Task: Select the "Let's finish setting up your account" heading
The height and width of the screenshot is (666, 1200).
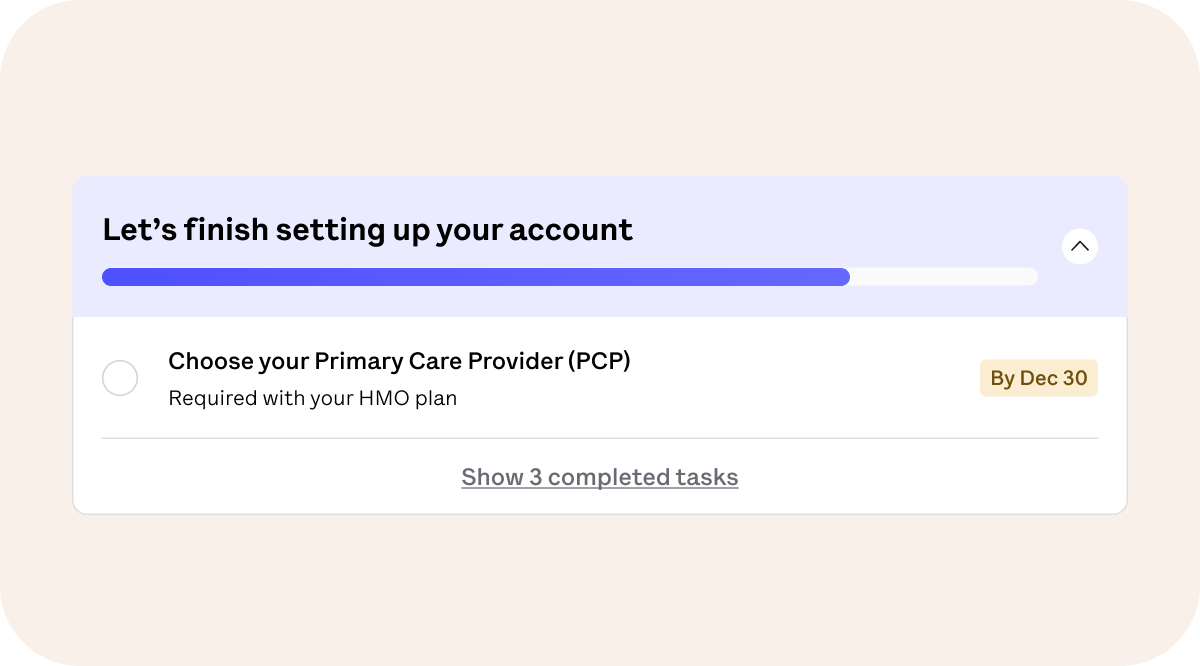Action: 367,230
